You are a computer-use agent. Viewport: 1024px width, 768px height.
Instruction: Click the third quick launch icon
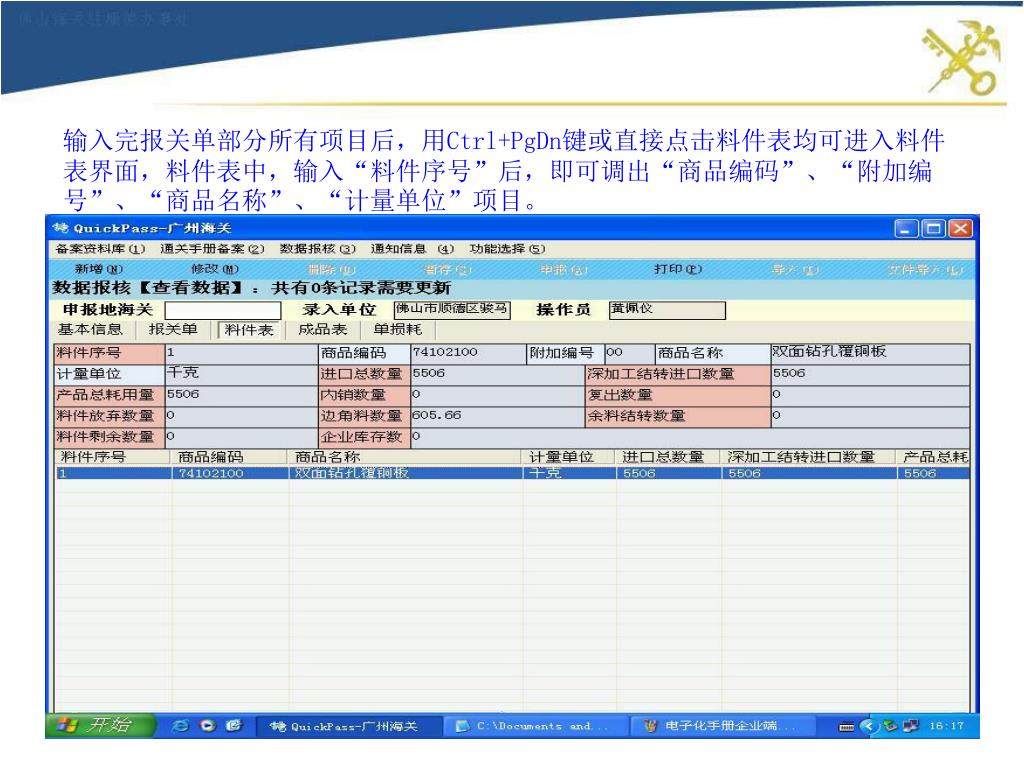point(234,726)
